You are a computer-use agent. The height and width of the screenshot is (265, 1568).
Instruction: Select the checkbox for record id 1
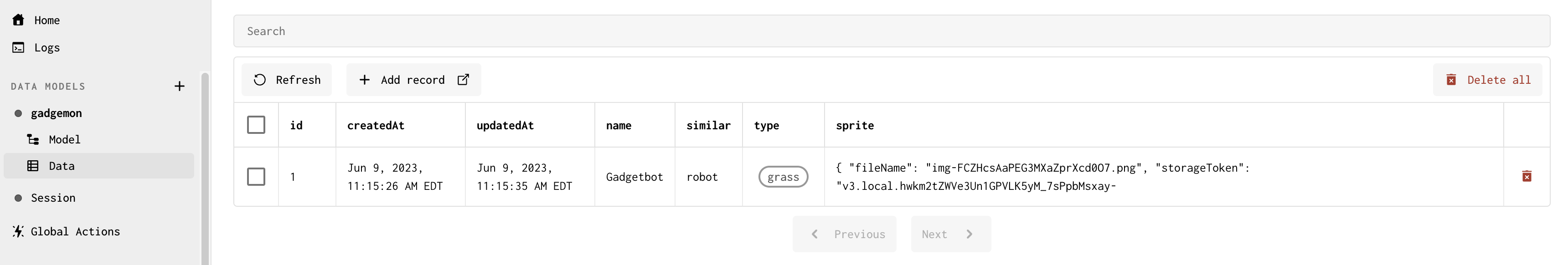click(256, 177)
